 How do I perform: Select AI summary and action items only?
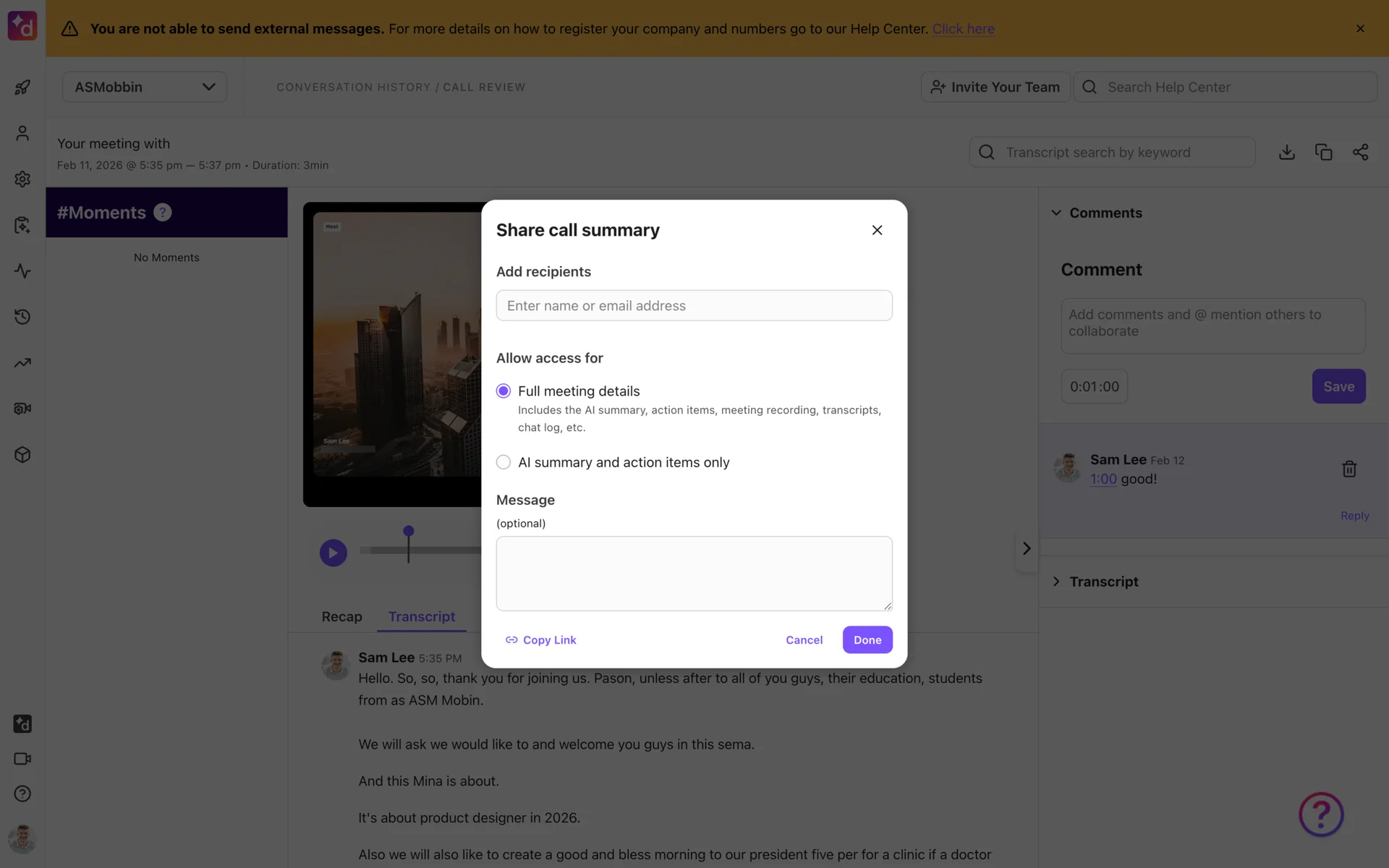(x=504, y=462)
